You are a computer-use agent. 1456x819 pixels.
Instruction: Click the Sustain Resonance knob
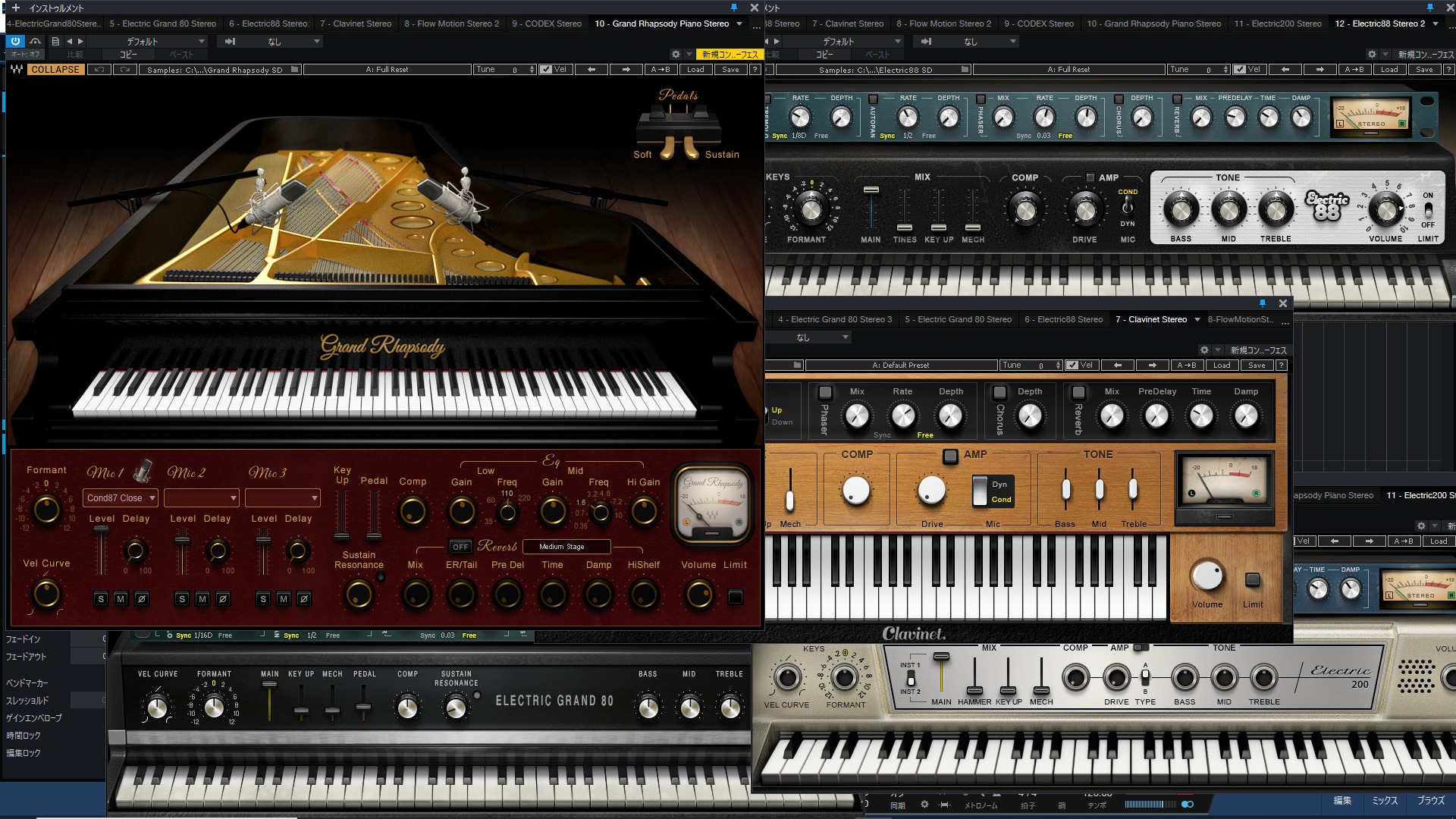tap(359, 595)
